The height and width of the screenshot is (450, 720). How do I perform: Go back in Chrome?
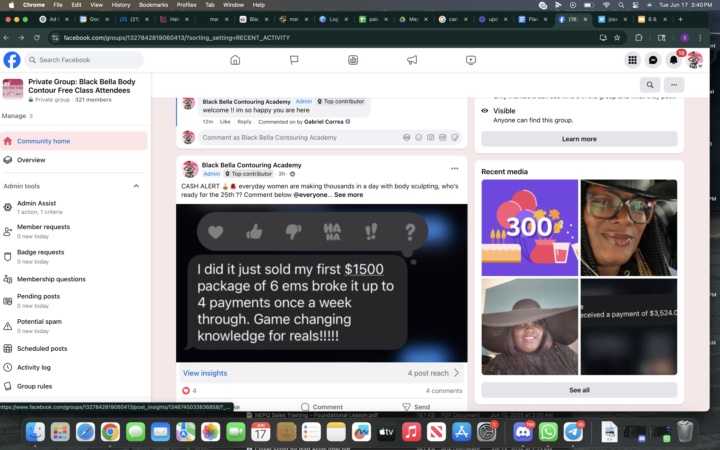pos(6,38)
